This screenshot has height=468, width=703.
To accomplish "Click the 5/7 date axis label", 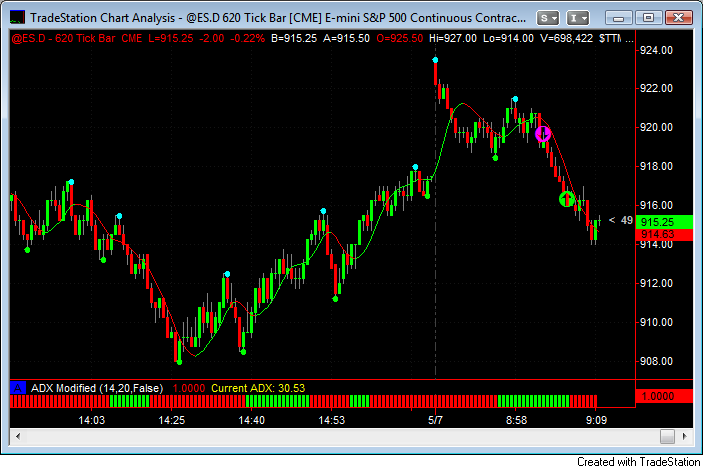I will point(435,420).
